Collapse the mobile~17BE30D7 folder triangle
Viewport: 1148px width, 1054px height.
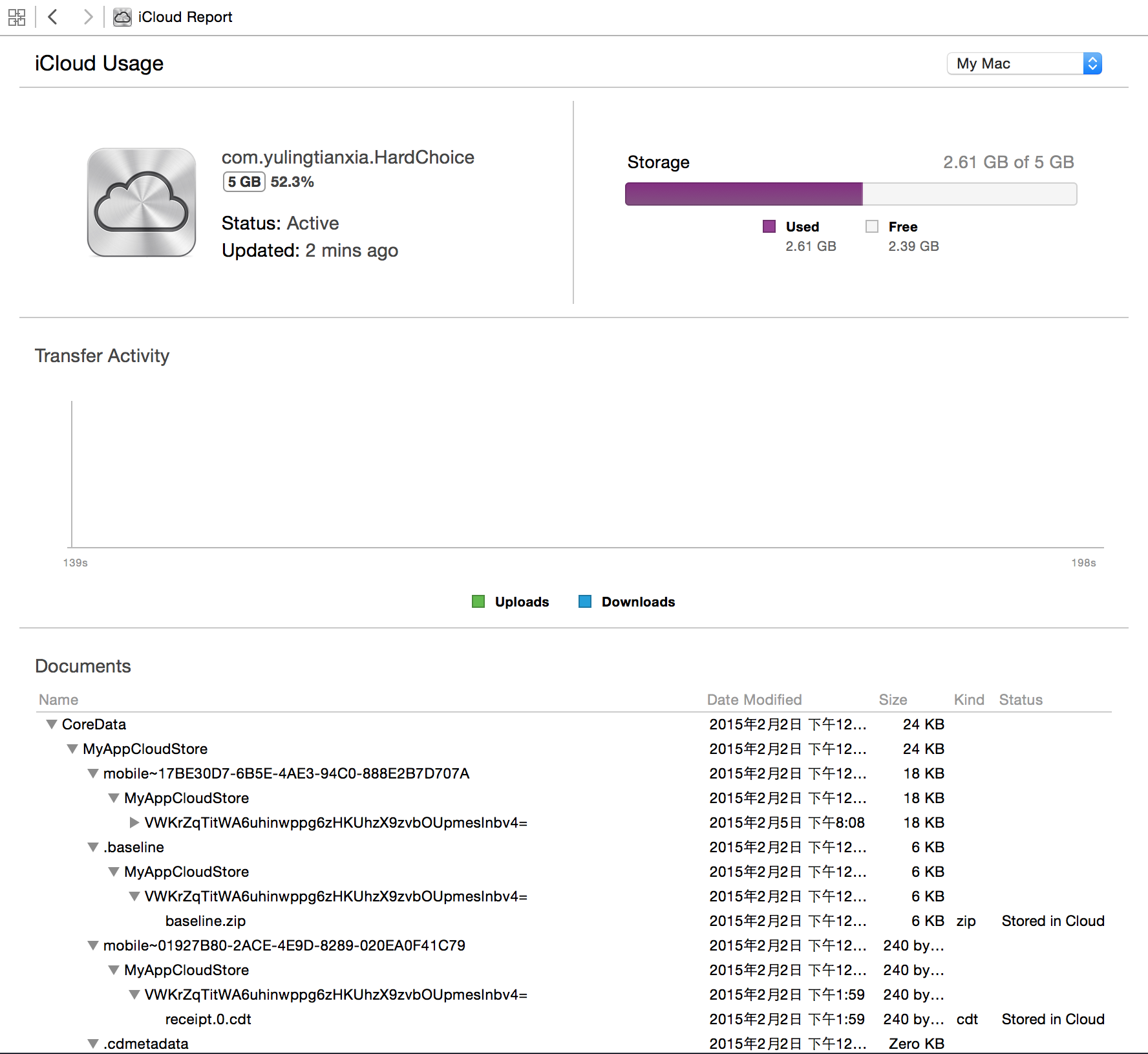coord(93,773)
